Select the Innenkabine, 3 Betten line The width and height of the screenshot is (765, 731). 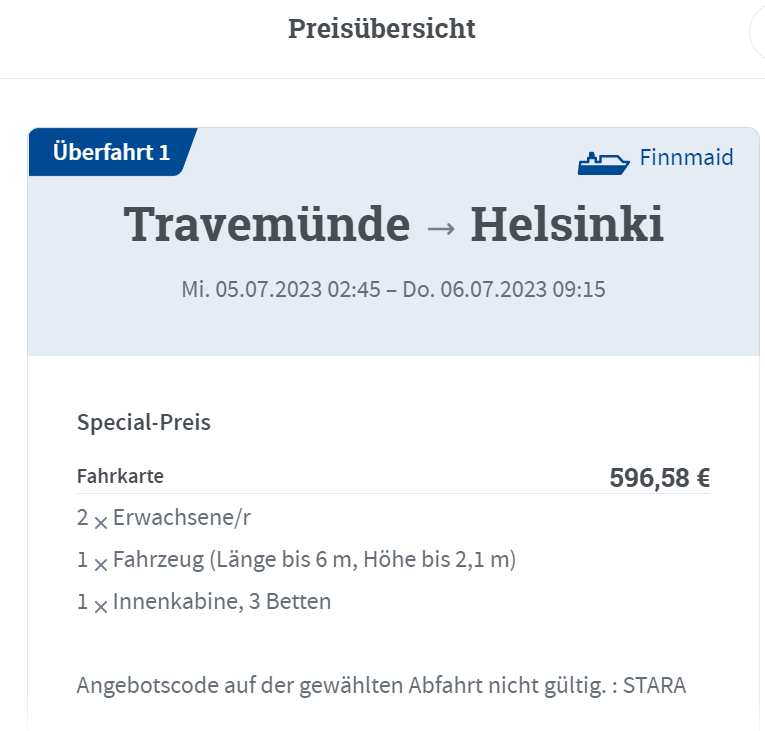[222, 602]
